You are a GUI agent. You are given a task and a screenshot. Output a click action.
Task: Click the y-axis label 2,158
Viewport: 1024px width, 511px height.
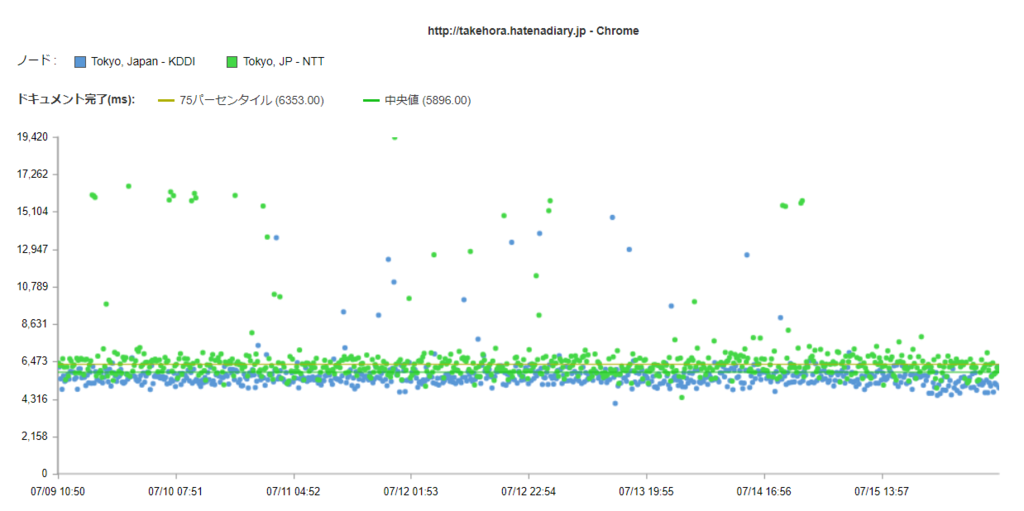coord(37,436)
